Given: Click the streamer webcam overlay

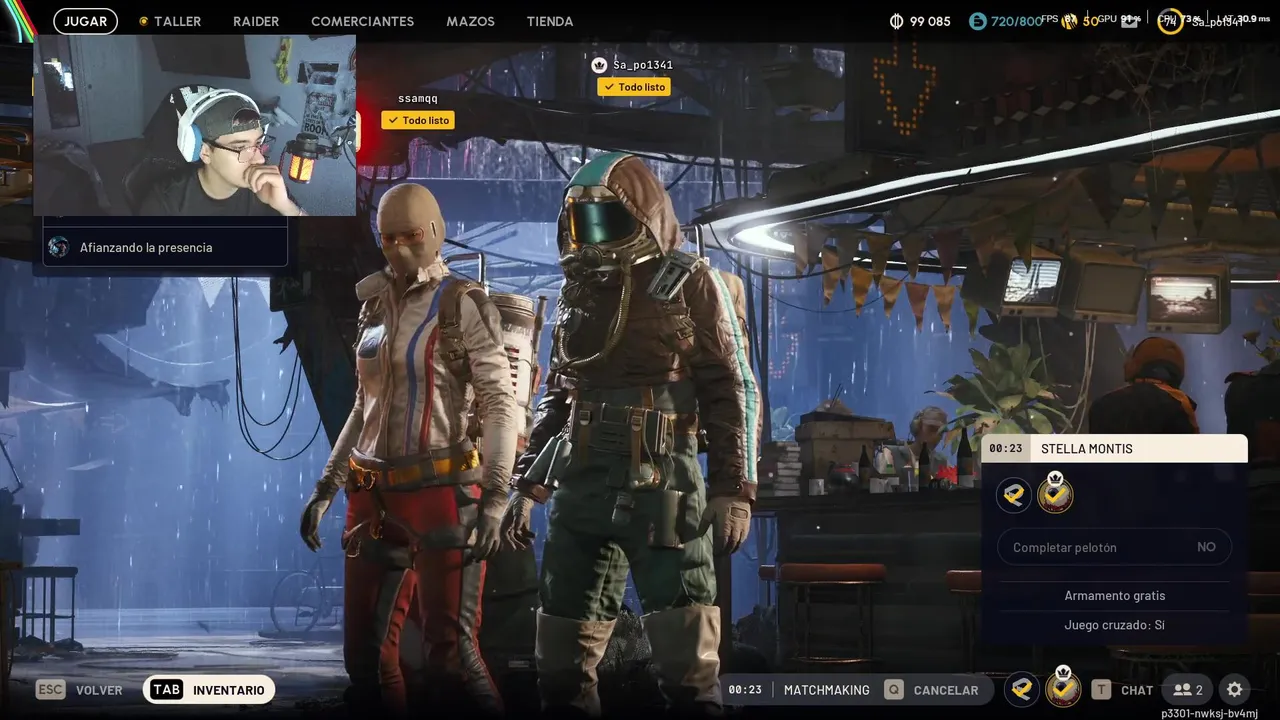Looking at the screenshot, I should [x=195, y=125].
